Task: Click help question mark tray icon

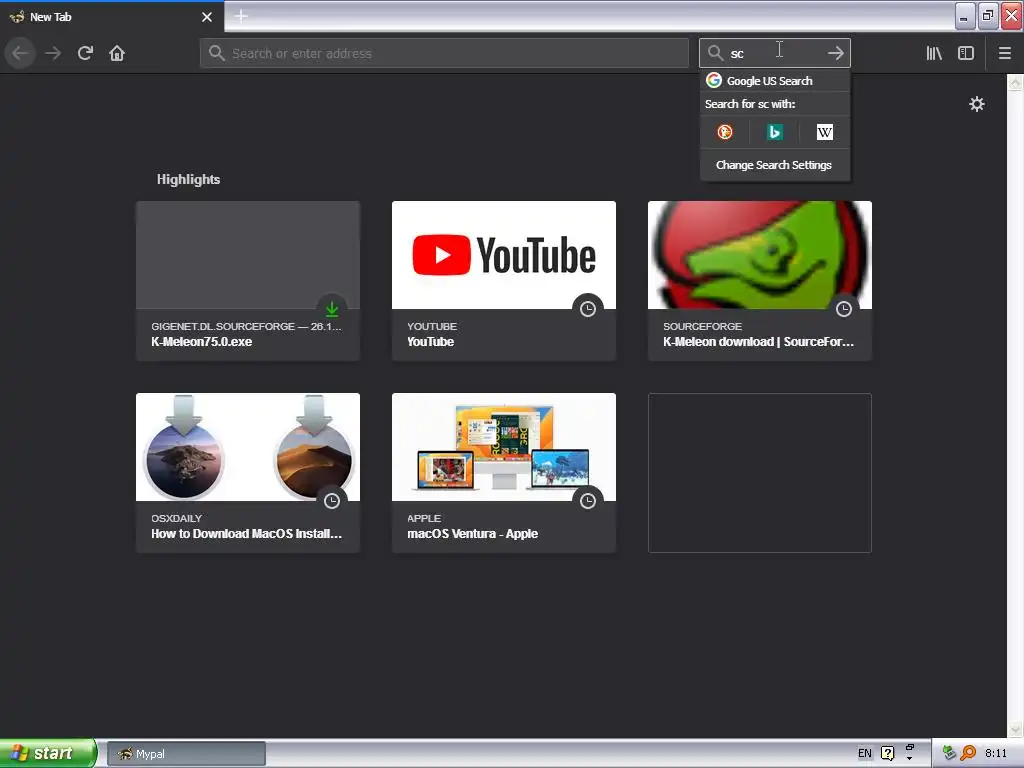Action: (x=888, y=753)
